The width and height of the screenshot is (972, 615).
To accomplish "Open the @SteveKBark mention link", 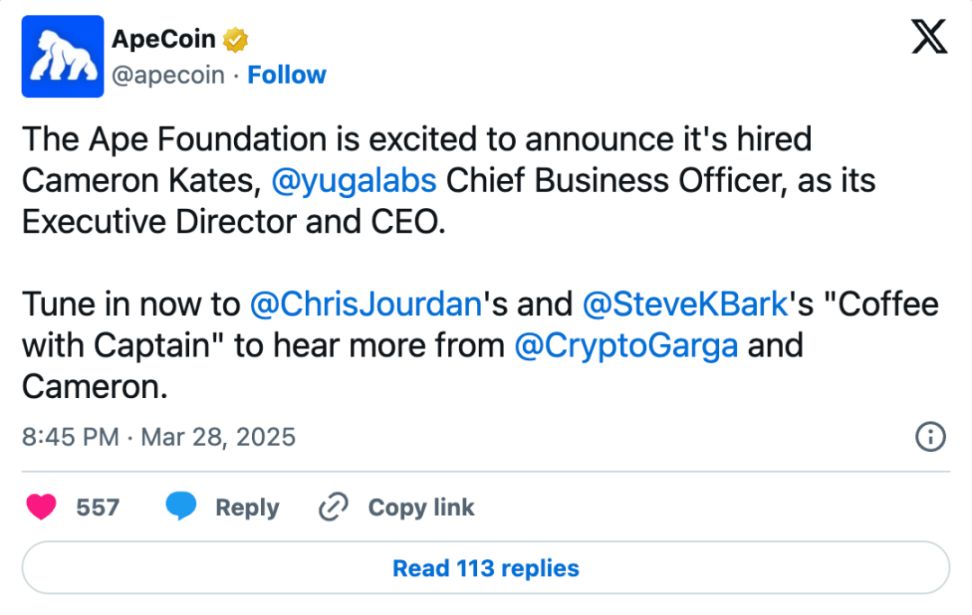I will (684, 304).
